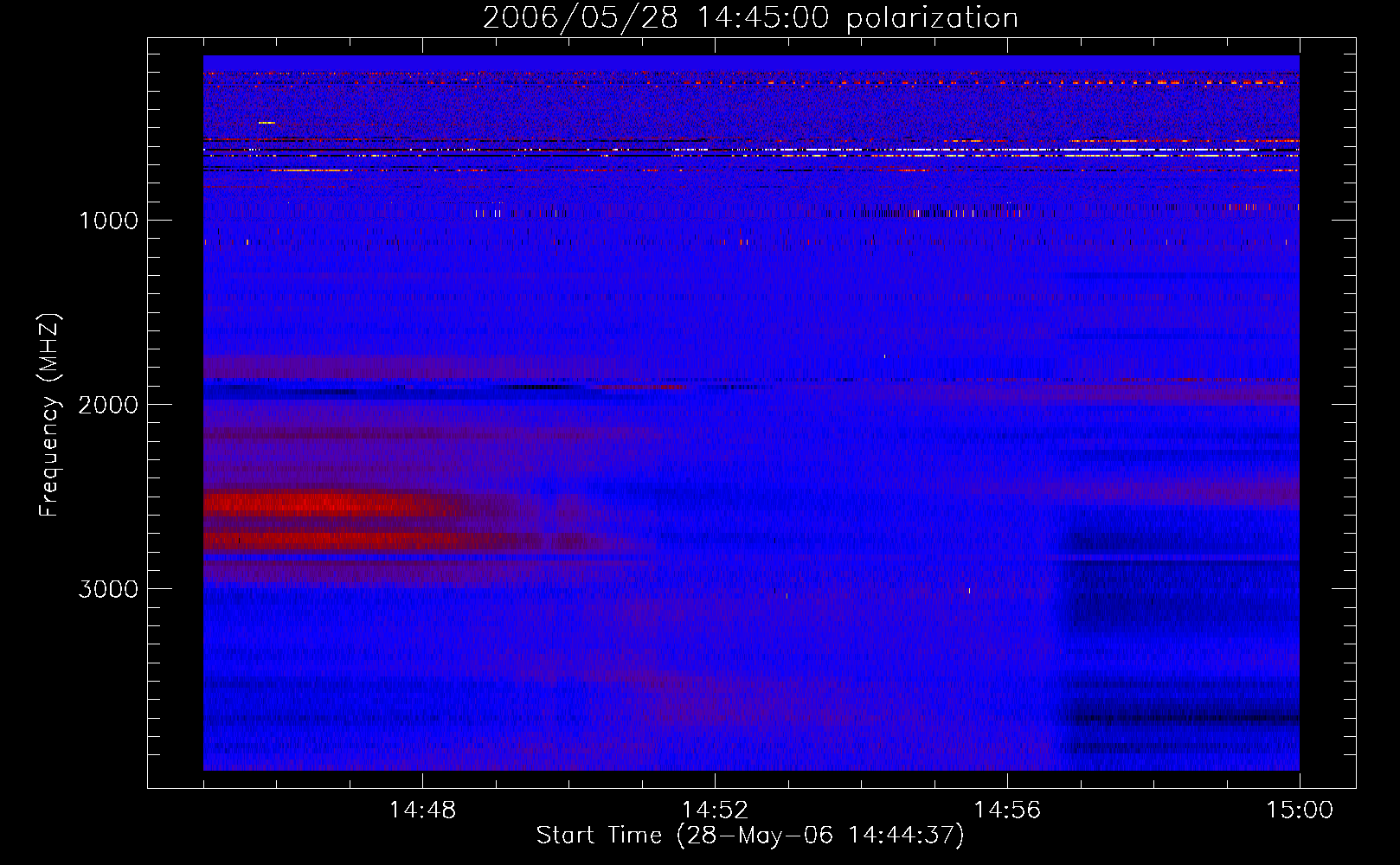Click the "Frequency (MHZ)" axis title

49,414
